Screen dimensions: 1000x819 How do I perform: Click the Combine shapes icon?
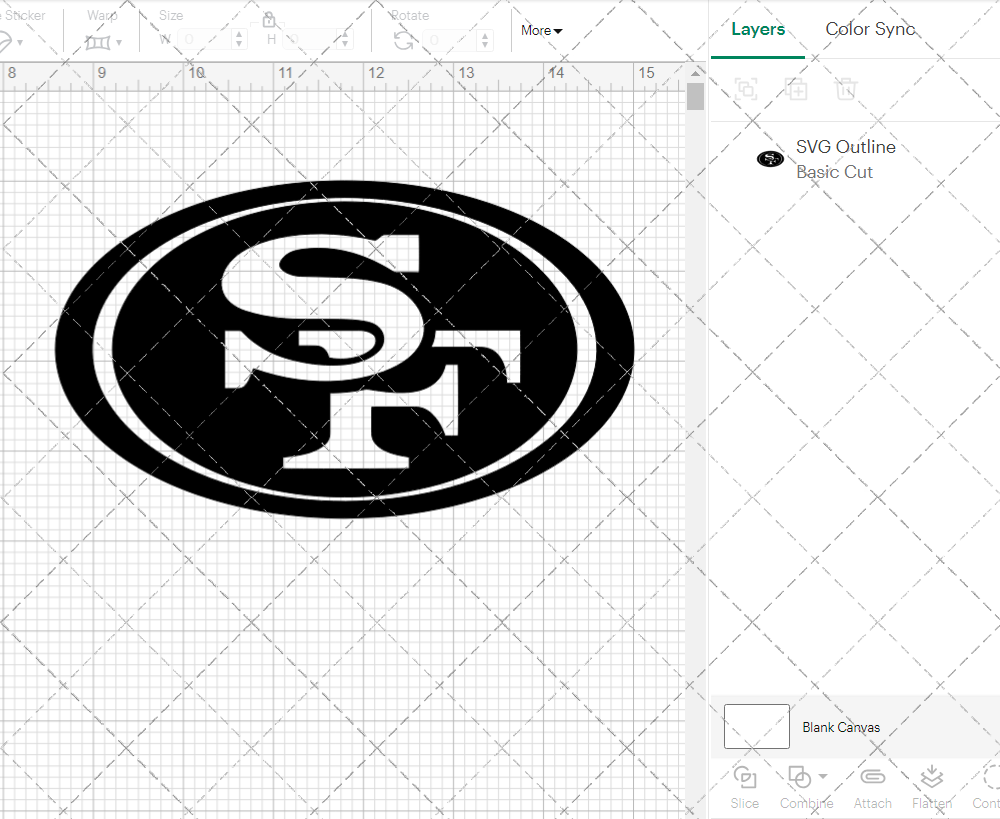tap(799, 777)
